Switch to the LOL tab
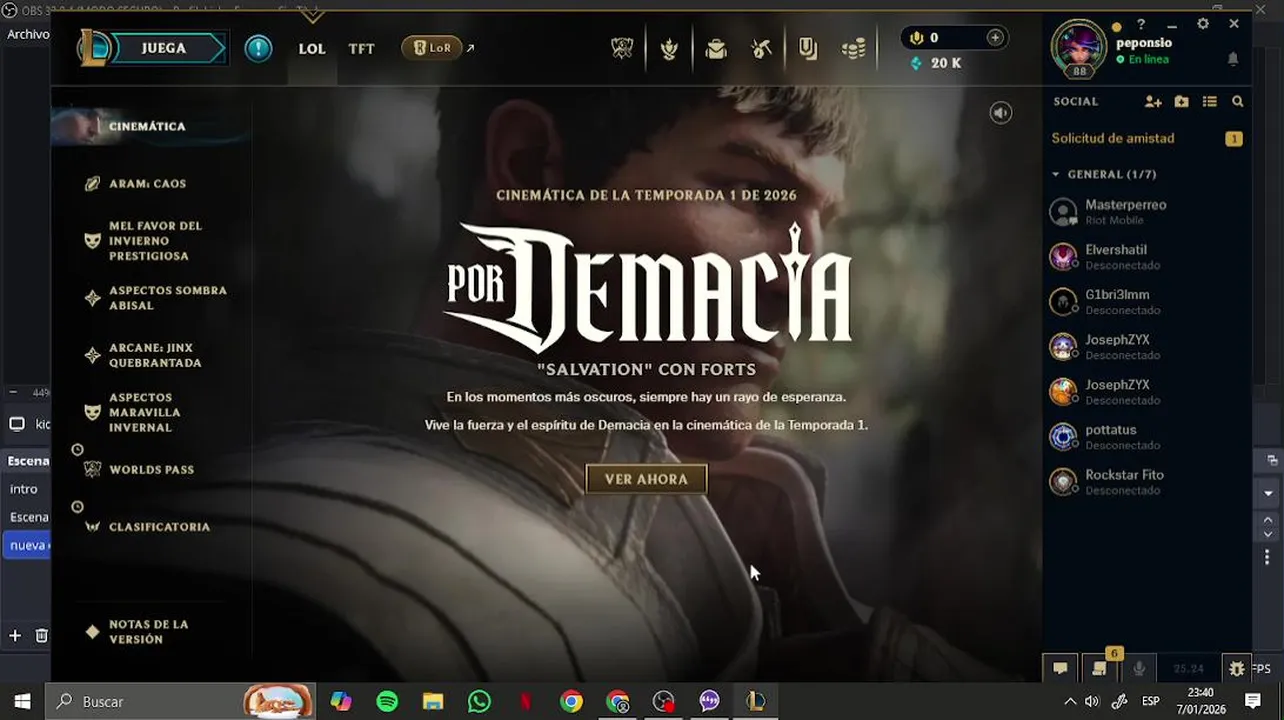1284x720 pixels. coord(312,48)
